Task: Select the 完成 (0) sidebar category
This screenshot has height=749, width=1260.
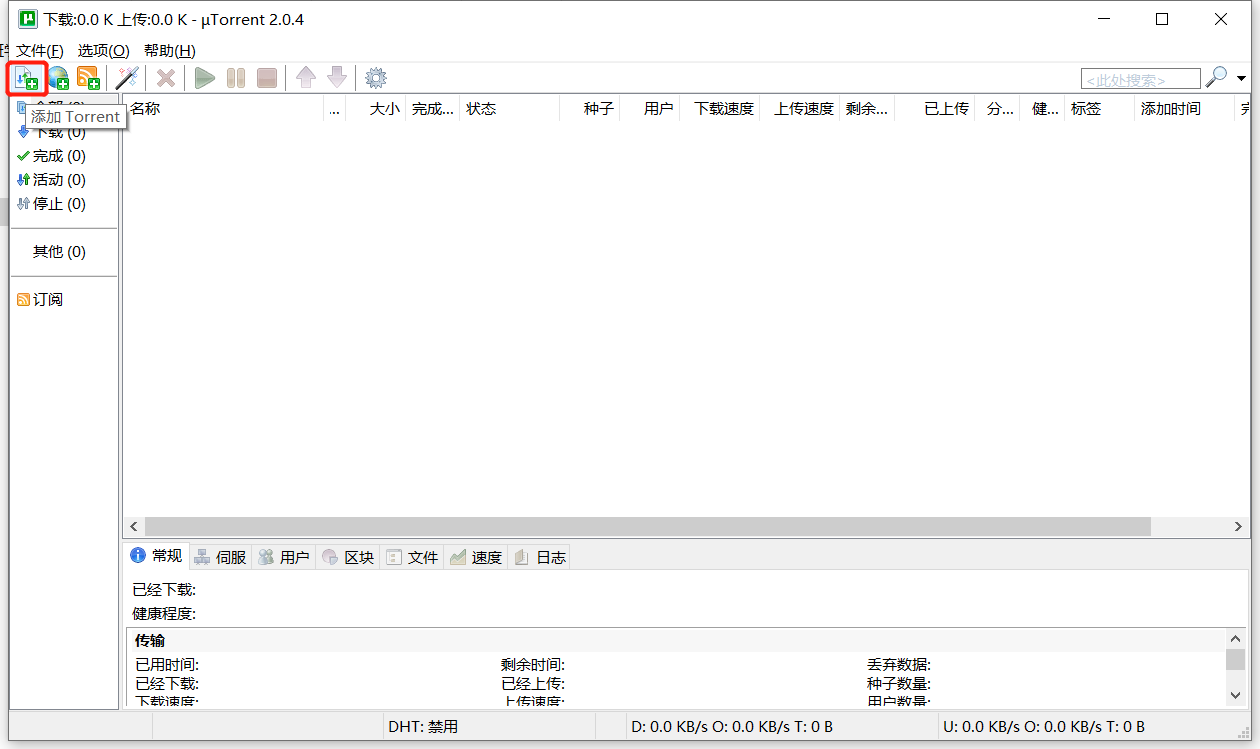Action: point(51,156)
